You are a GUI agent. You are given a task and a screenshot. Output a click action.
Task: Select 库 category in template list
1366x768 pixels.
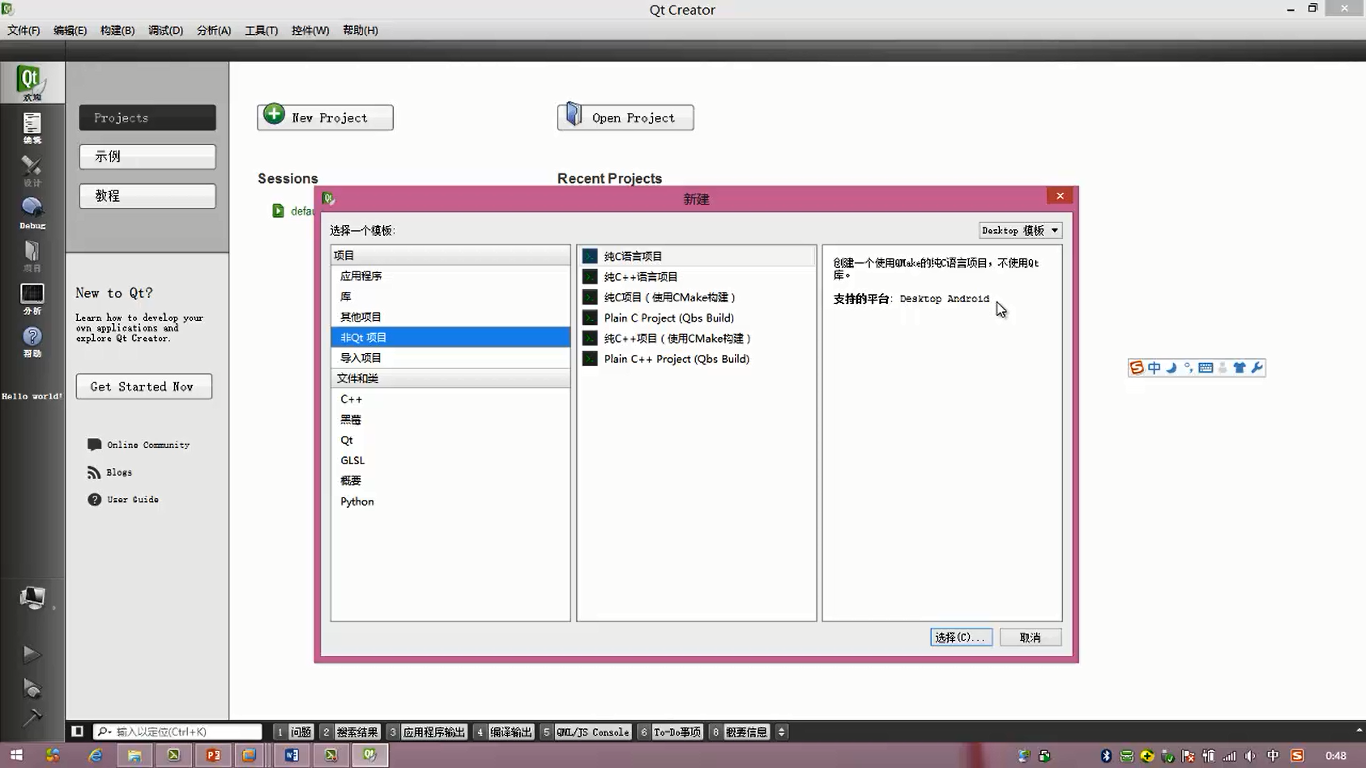450,296
